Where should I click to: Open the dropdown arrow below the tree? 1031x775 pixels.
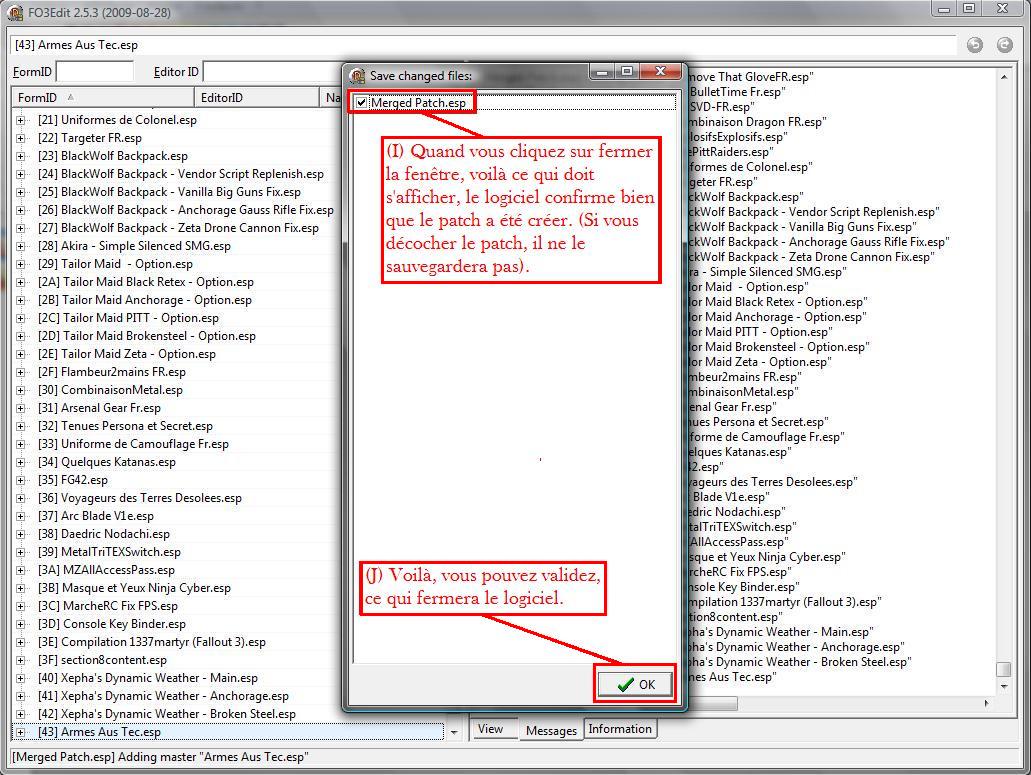click(x=454, y=732)
